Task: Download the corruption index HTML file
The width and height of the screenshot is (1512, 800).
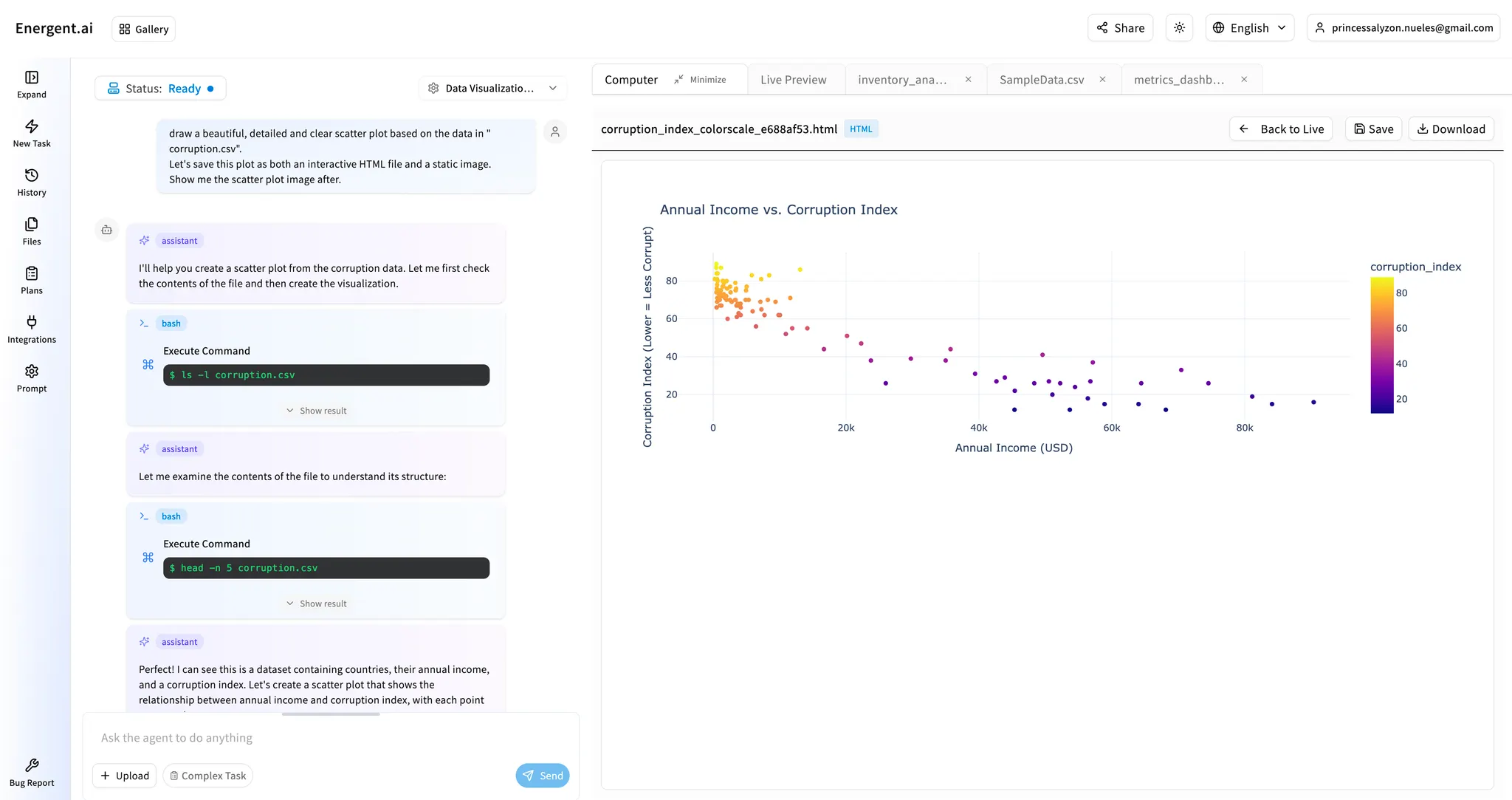Action: pos(1450,129)
